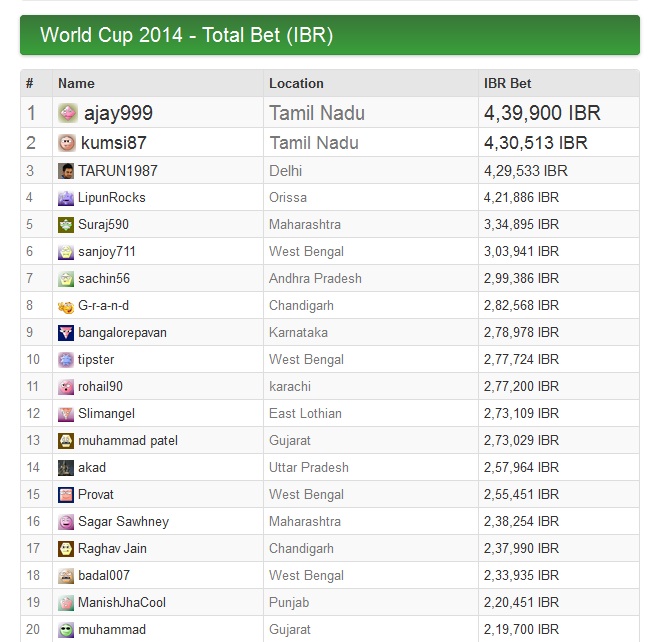Click the avatar next to Provat

click(66, 495)
